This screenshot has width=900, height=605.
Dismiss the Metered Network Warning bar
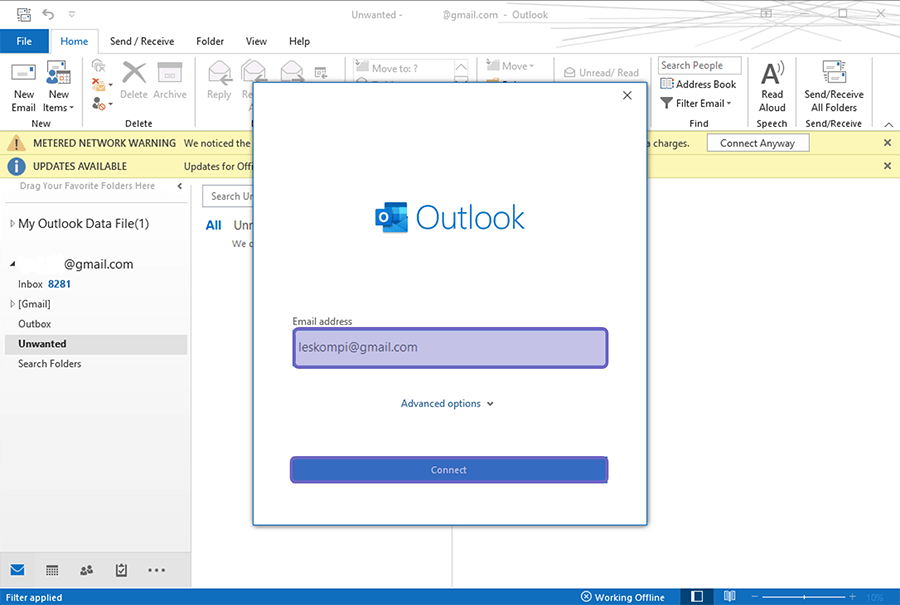coord(887,142)
